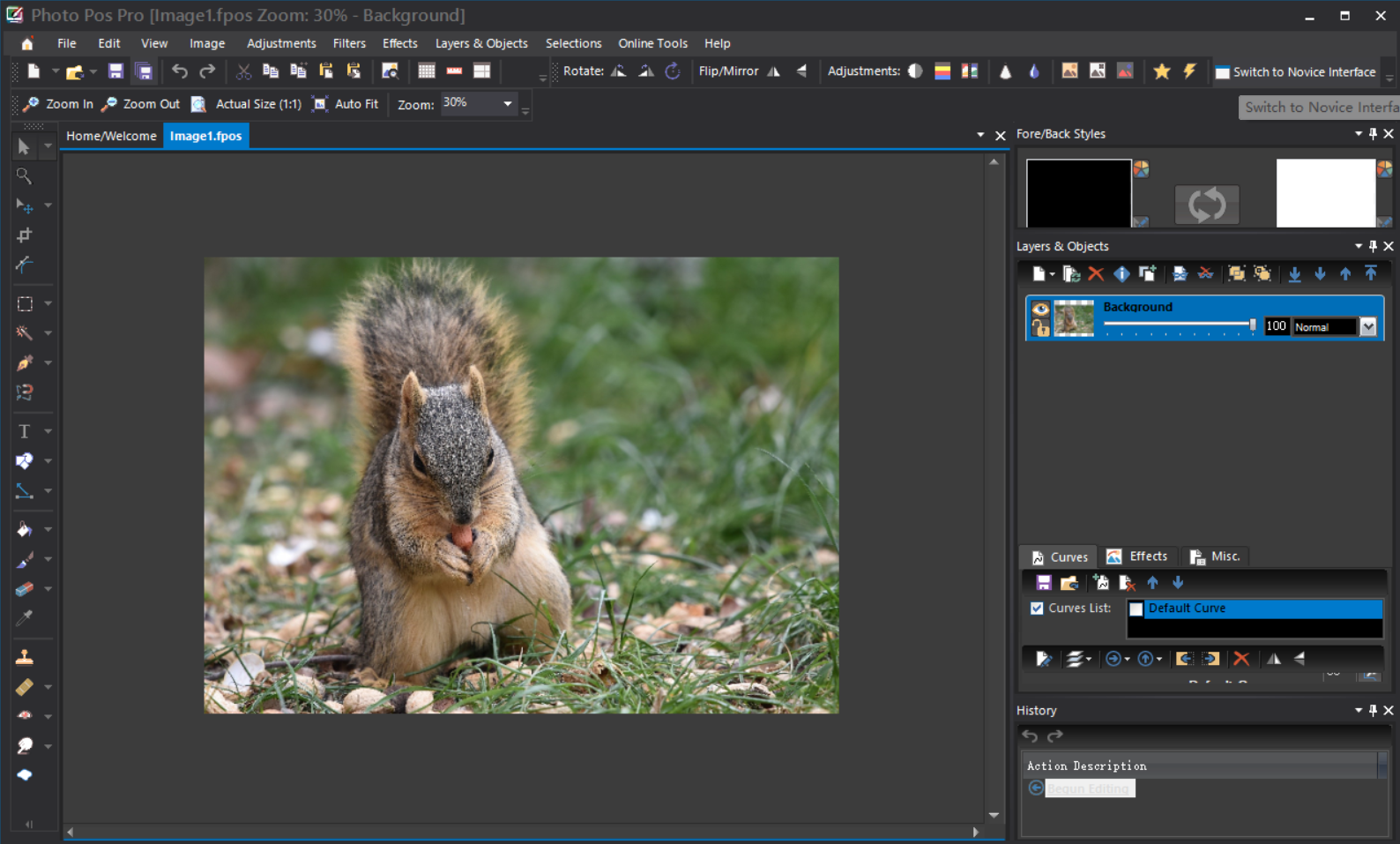Expand the rectangular selection tool options arrow
Image resolution: width=1400 pixels, height=844 pixels.
[48, 303]
